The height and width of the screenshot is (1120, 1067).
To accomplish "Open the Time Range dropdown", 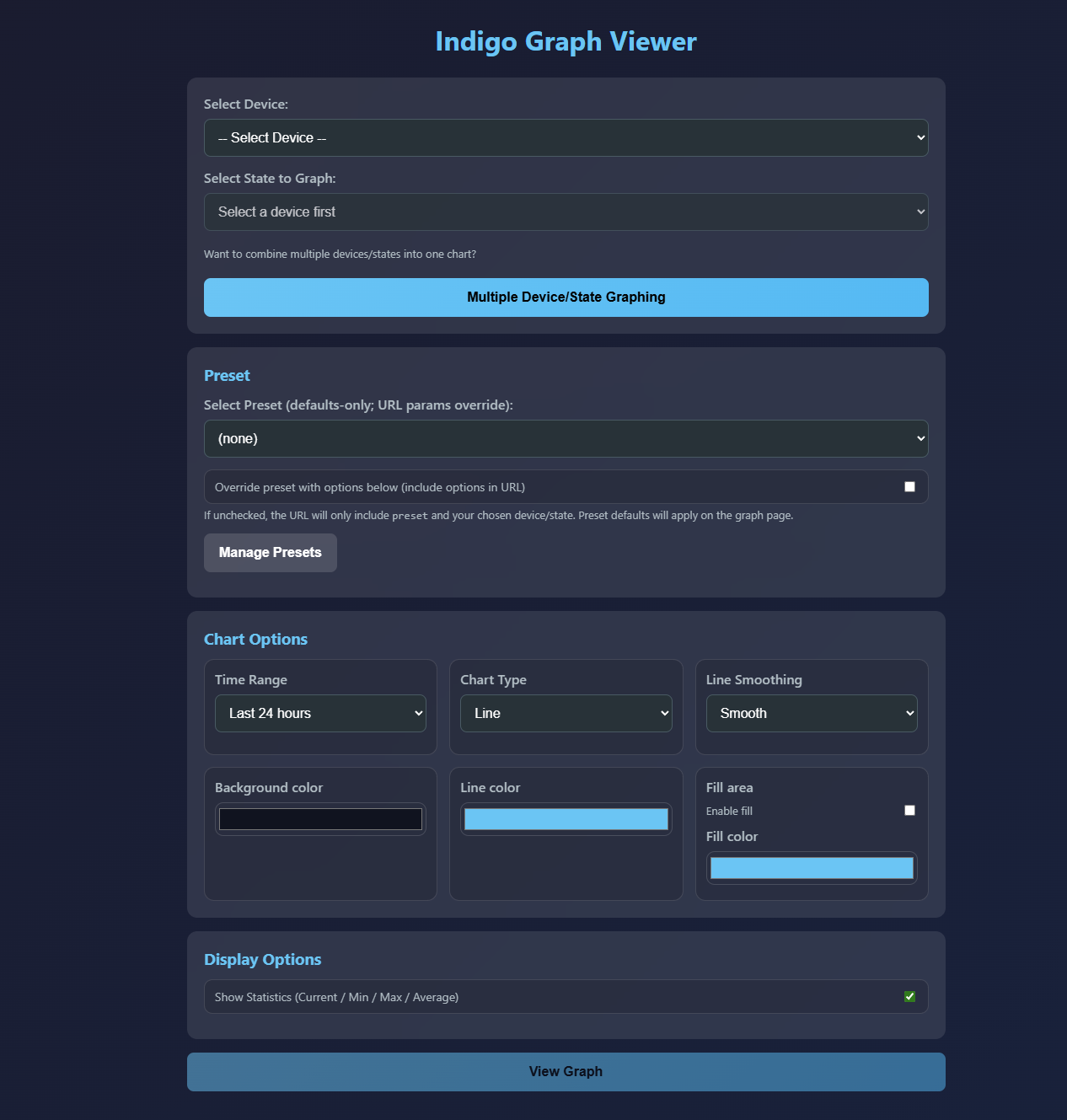I will coord(320,713).
